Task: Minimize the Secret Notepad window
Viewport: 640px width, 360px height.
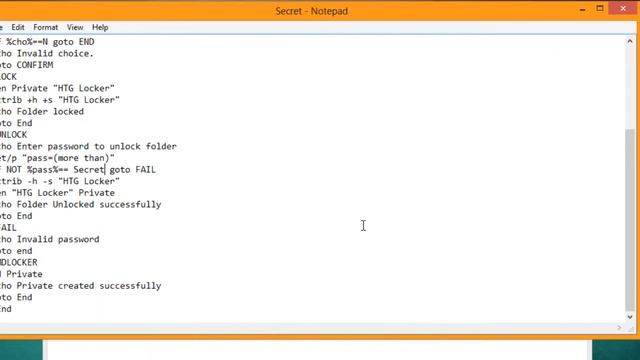Action: (582, 9)
